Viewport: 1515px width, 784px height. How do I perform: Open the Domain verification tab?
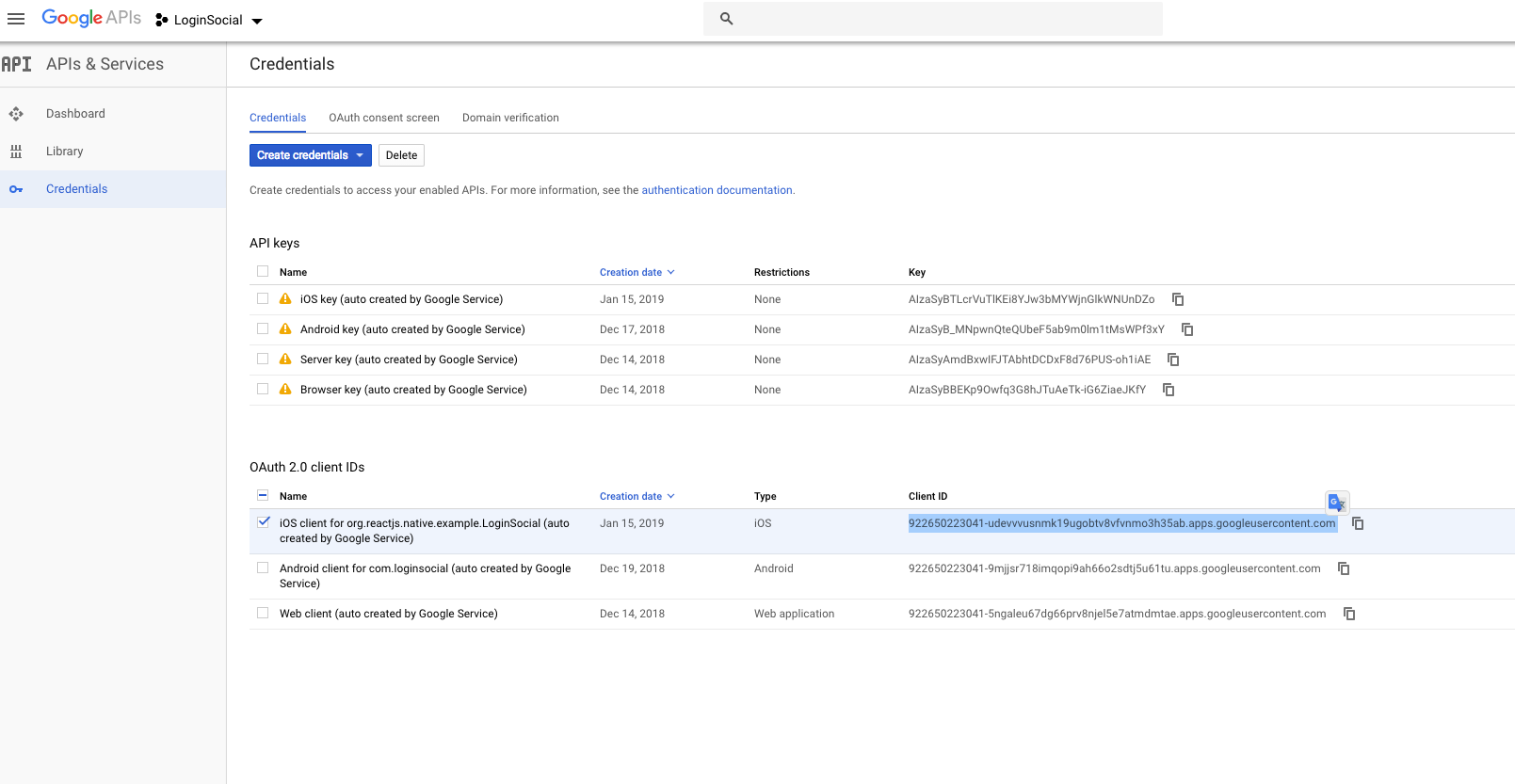510,118
